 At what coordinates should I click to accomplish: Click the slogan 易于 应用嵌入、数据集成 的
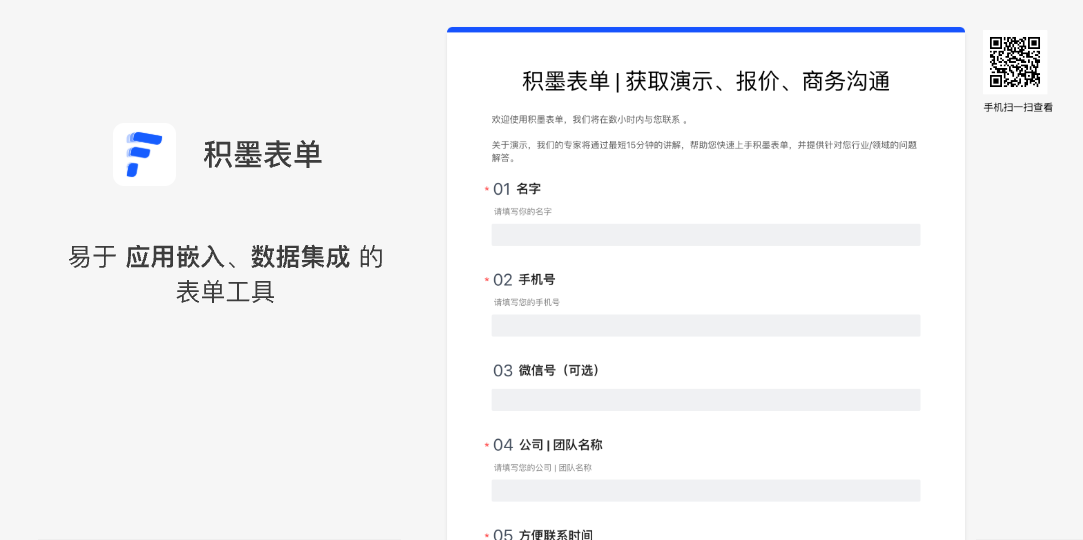coord(226,257)
